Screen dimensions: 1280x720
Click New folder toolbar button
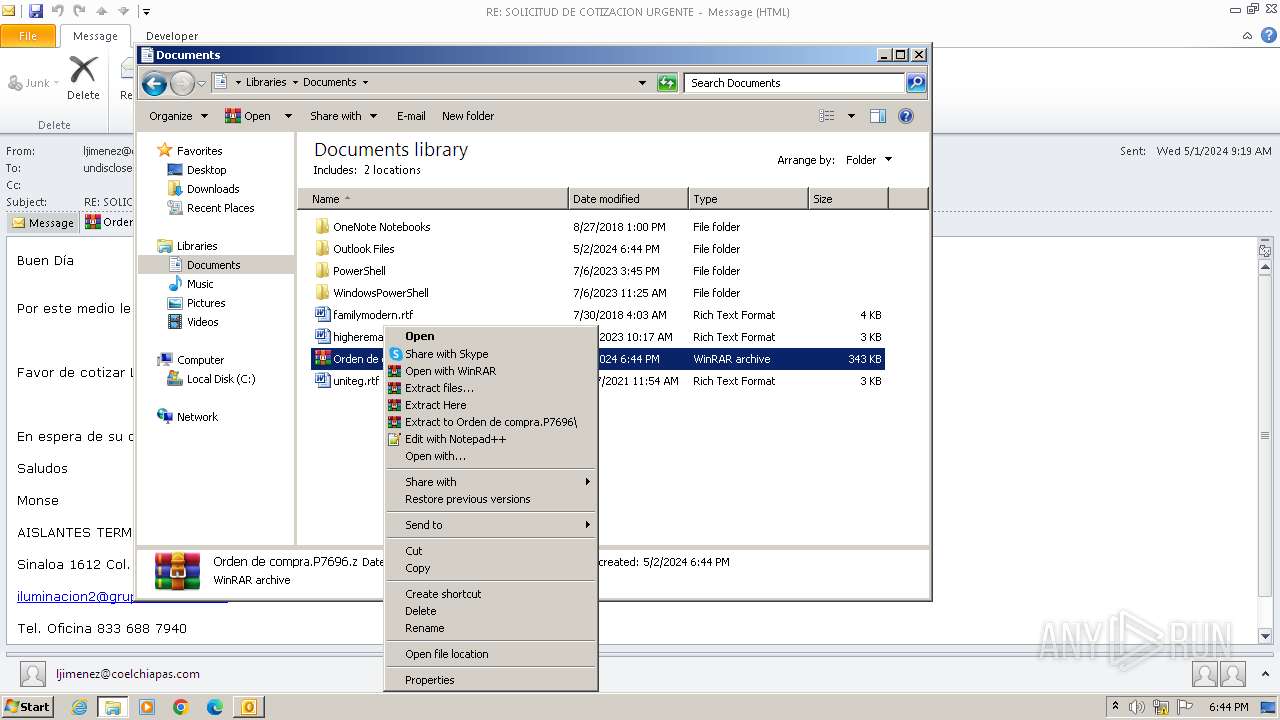(468, 116)
